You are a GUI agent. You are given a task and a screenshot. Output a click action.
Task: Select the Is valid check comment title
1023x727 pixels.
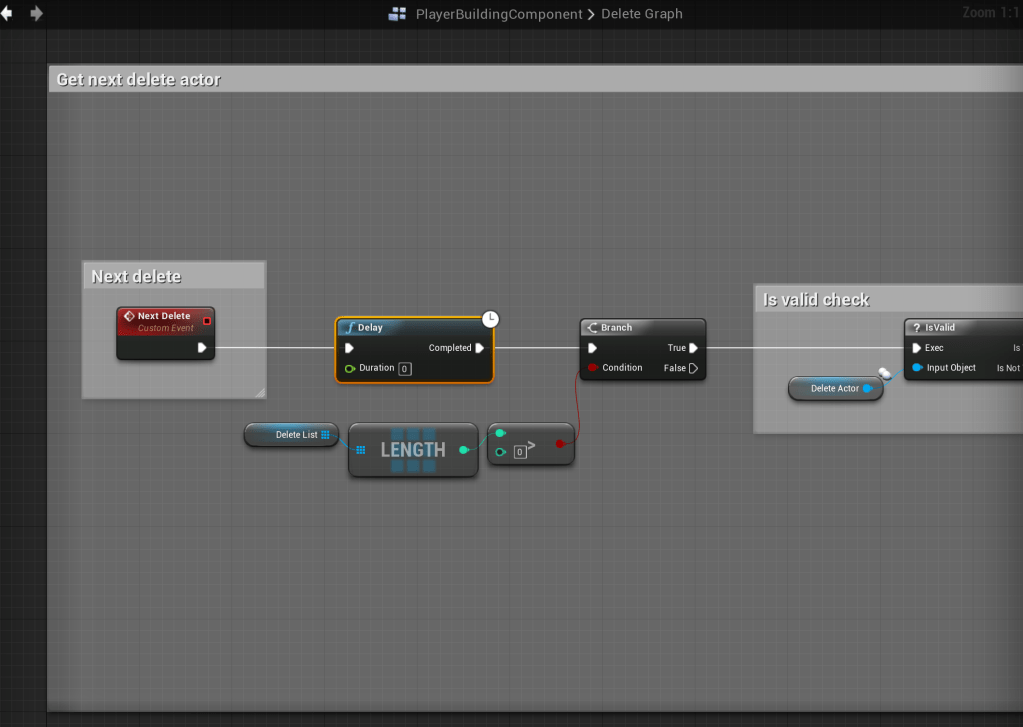tap(816, 299)
